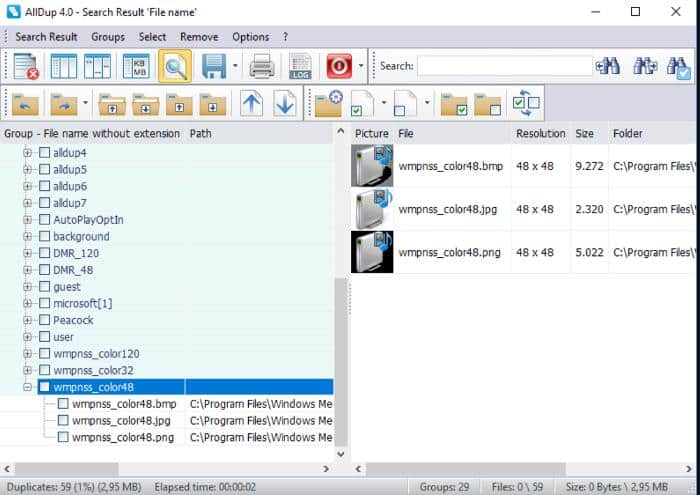Sort by the Resolution column header

[540, 133]
